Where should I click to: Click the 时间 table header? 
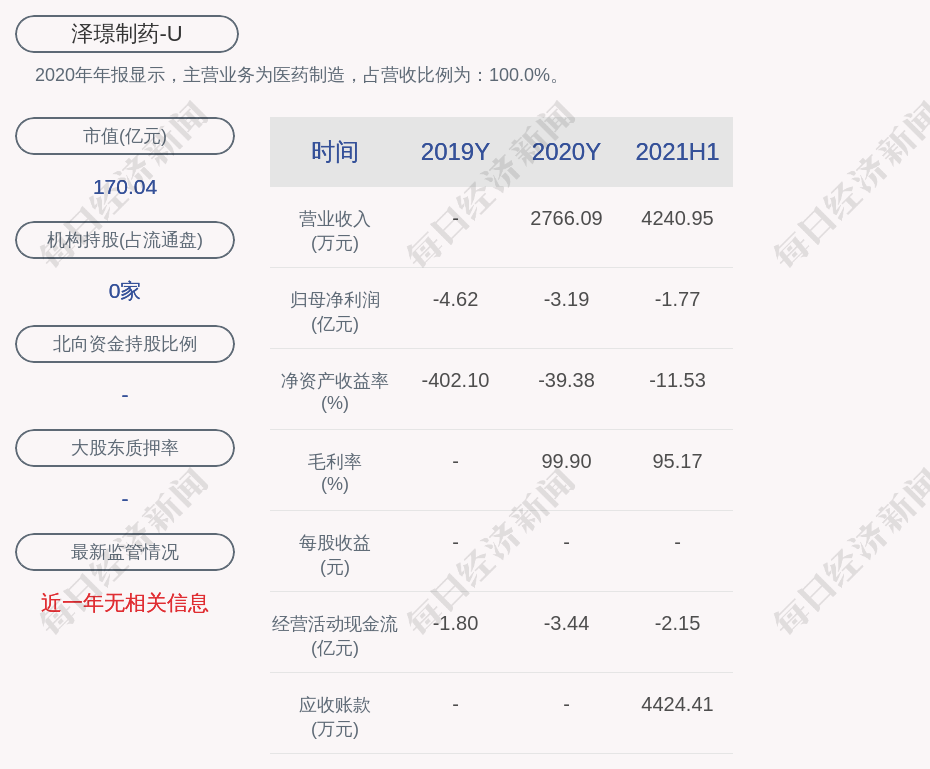[335, 152]
